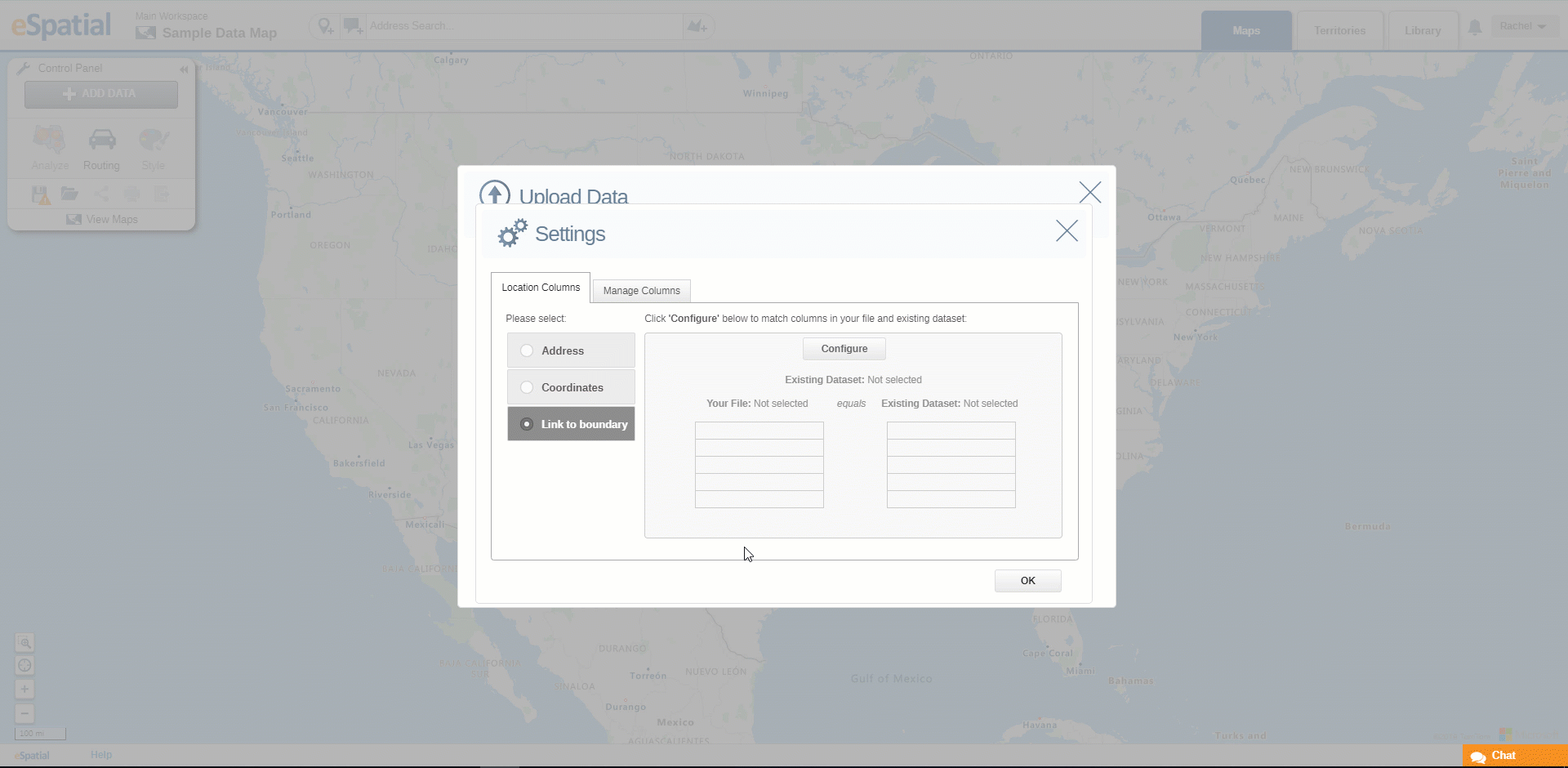This screenshot has width=1568, height=768.
Task: Collapse the Control Panel
Action: tap(184, 69)
